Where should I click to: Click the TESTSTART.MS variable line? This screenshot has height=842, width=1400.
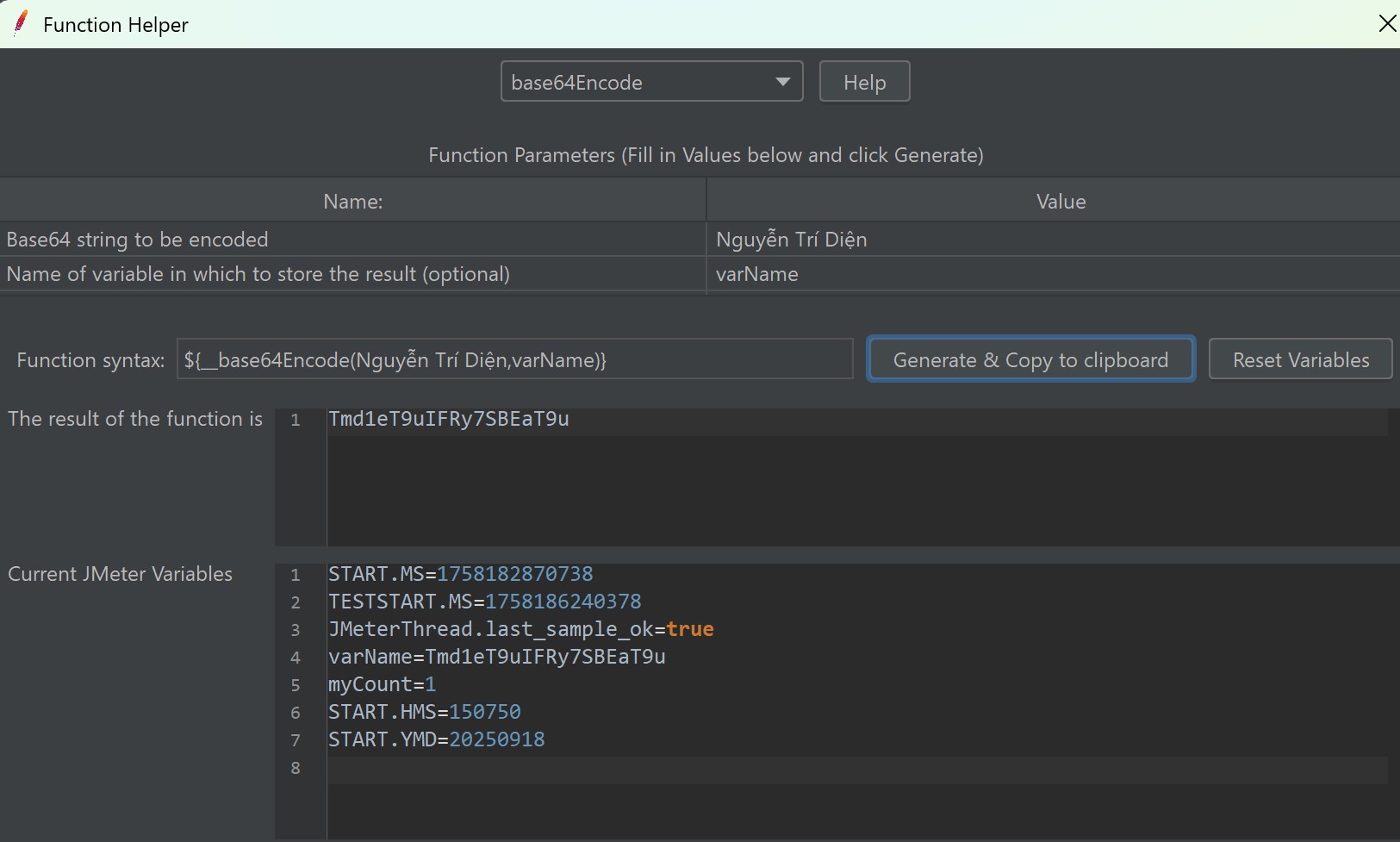coord(484,602)
